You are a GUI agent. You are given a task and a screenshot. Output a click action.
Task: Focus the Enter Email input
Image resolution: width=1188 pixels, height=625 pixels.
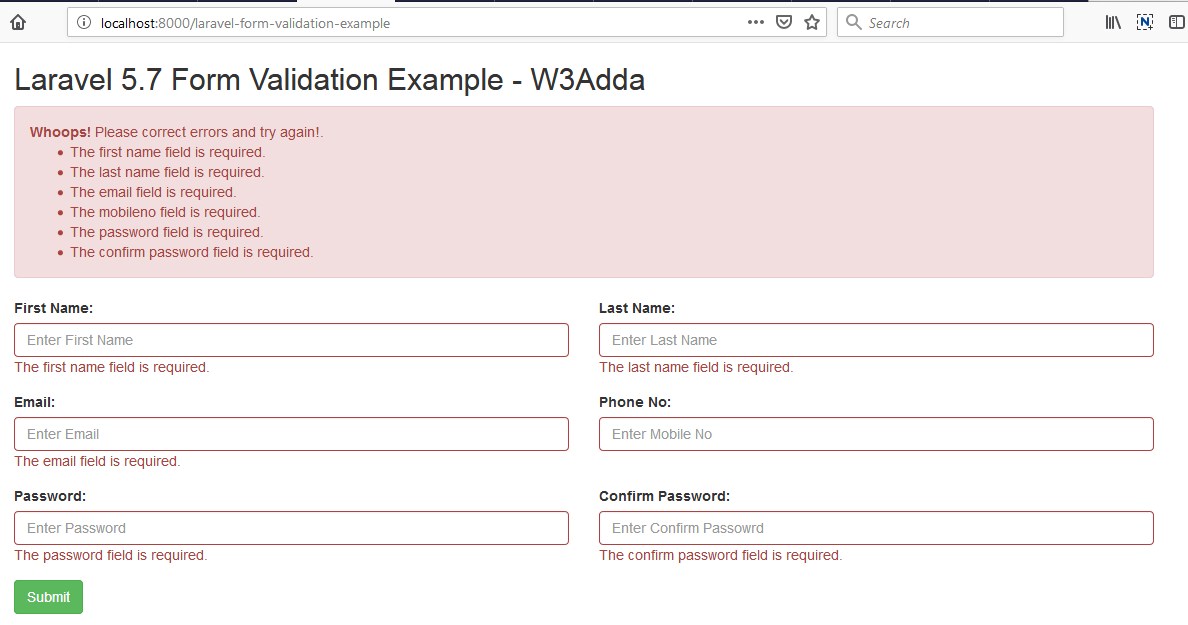tap(290, 433)
